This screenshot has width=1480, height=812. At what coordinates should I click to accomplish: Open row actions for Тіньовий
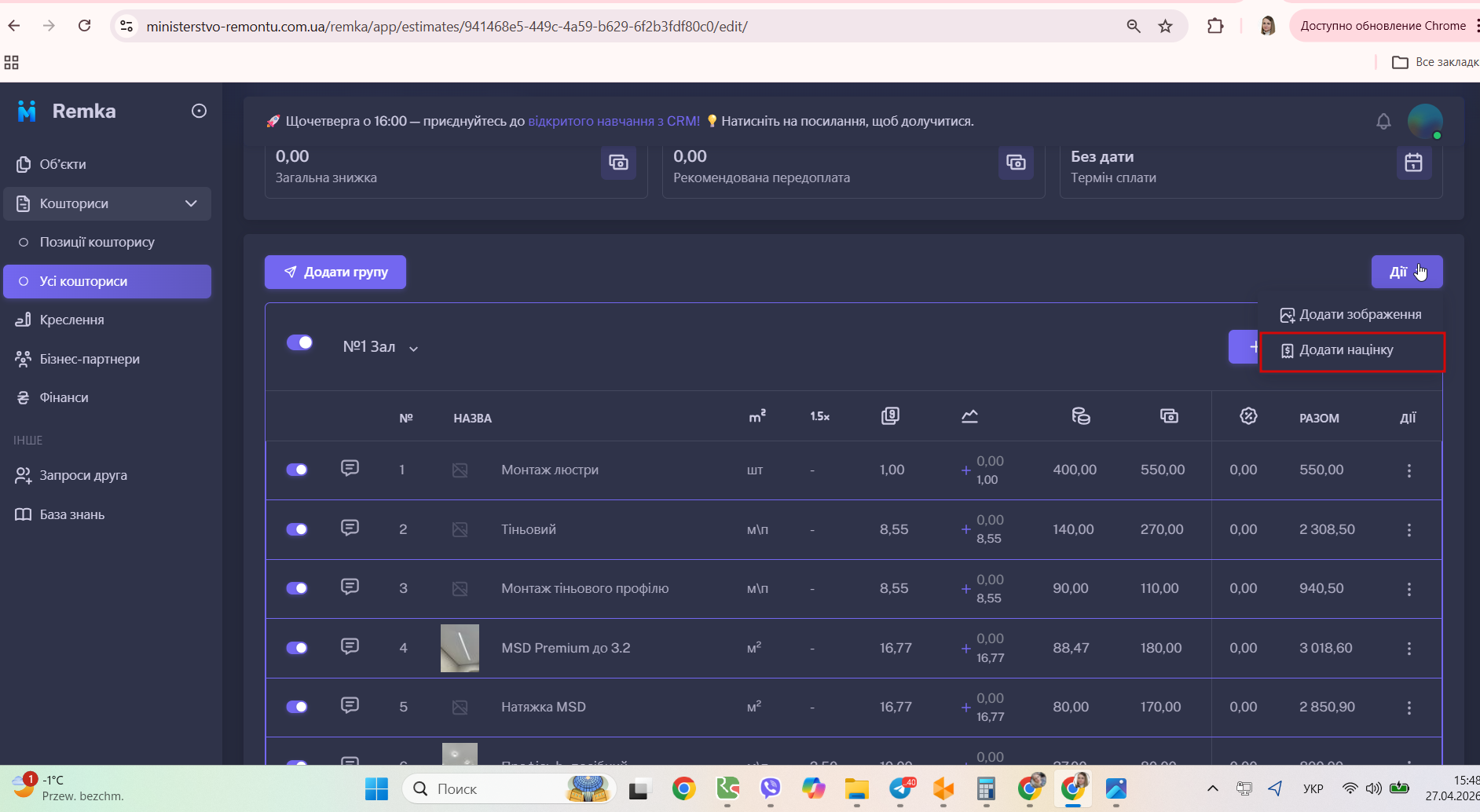[x=1409, y=530]
